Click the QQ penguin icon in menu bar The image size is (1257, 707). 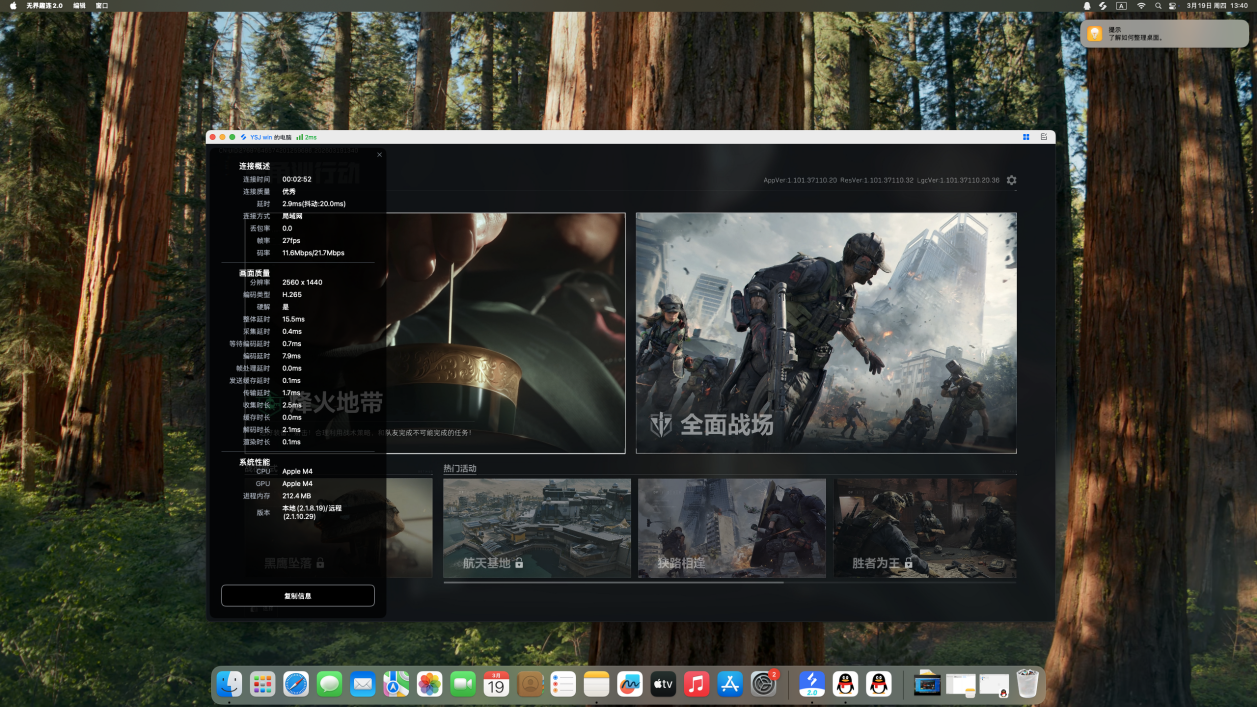click(x=1087, y=6)
